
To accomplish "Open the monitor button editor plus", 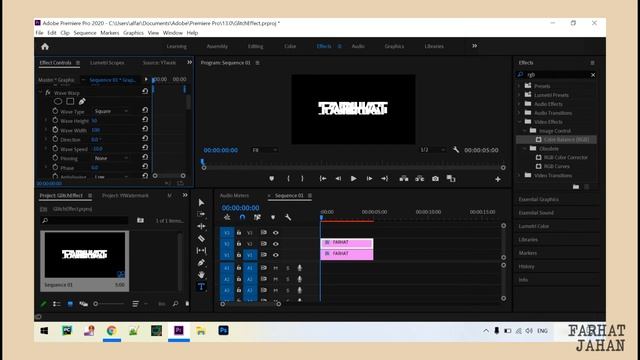I will [498, 179].
